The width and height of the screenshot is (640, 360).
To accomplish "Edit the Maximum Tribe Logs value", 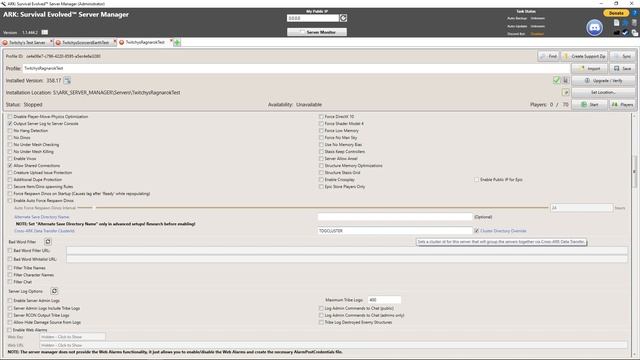I will 384,300.
